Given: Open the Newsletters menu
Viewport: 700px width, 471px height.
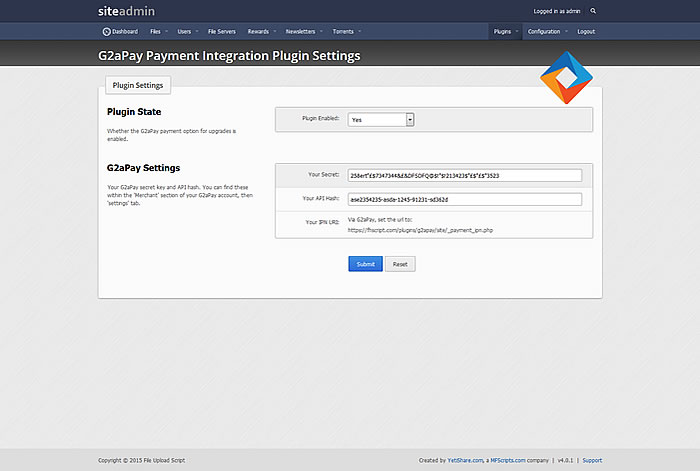Looking at the screenshot, I should 304,32.
